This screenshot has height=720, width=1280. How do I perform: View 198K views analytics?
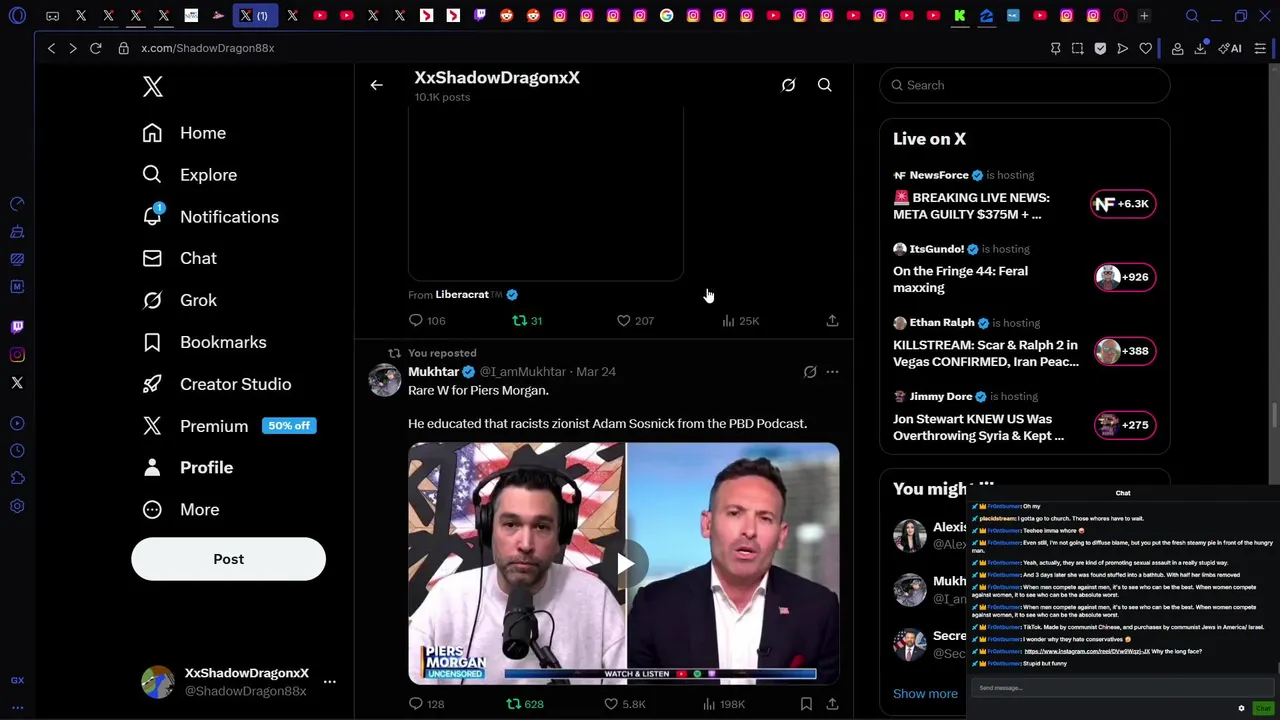[724, 705]
